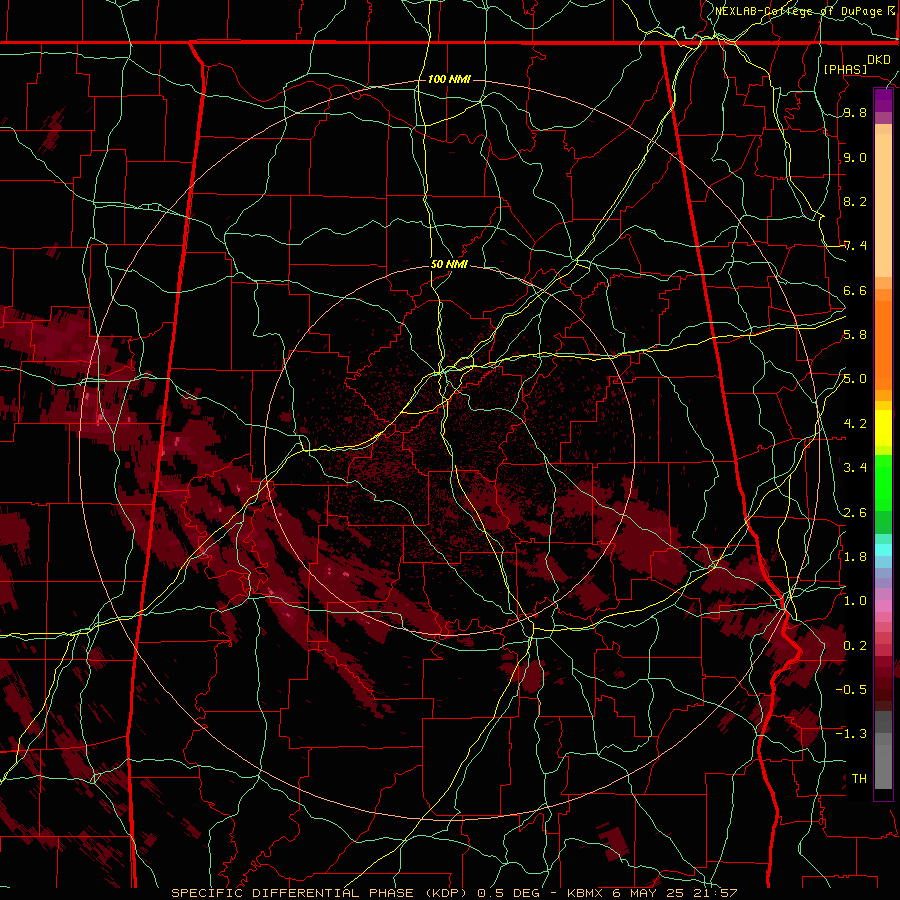
Task: Click the 9.0 value on the color scale
Action: click(855, 157)
